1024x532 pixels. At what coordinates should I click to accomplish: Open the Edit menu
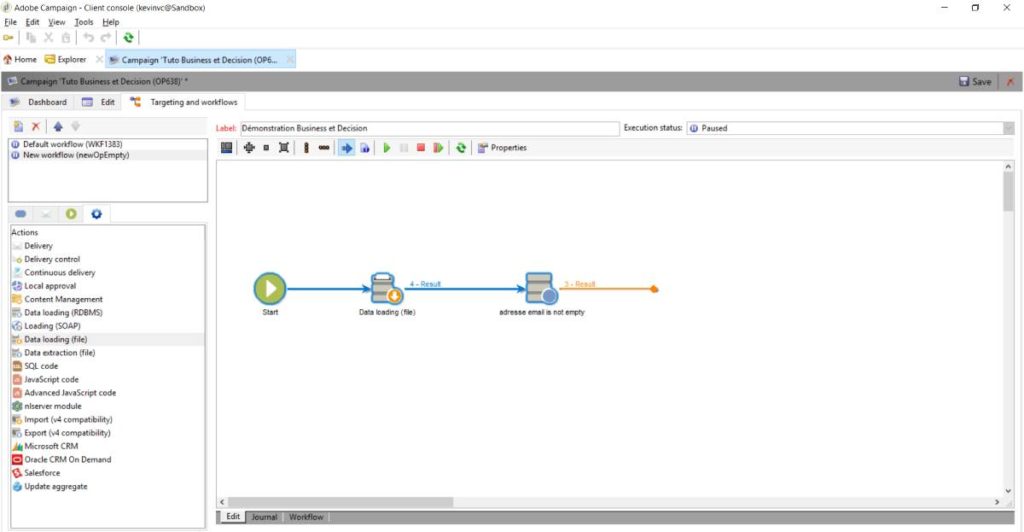(x=33, y=22)
